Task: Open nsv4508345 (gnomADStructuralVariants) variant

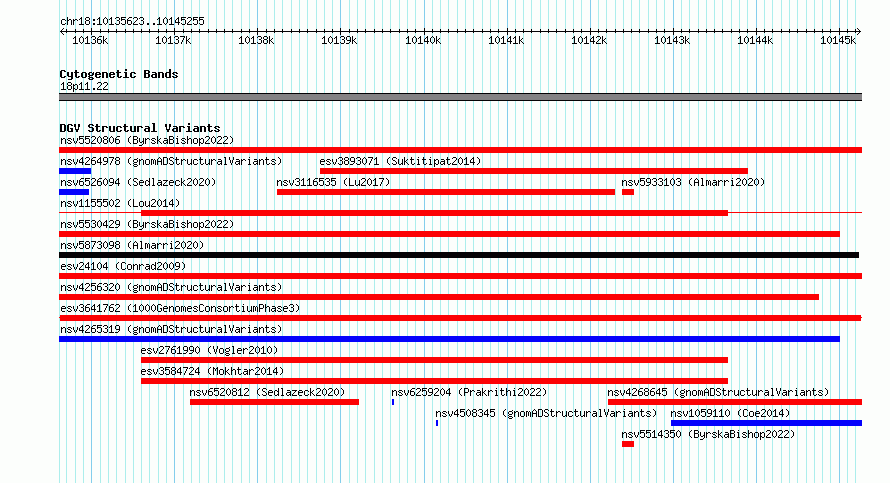Action: click(x=546, y=413)
